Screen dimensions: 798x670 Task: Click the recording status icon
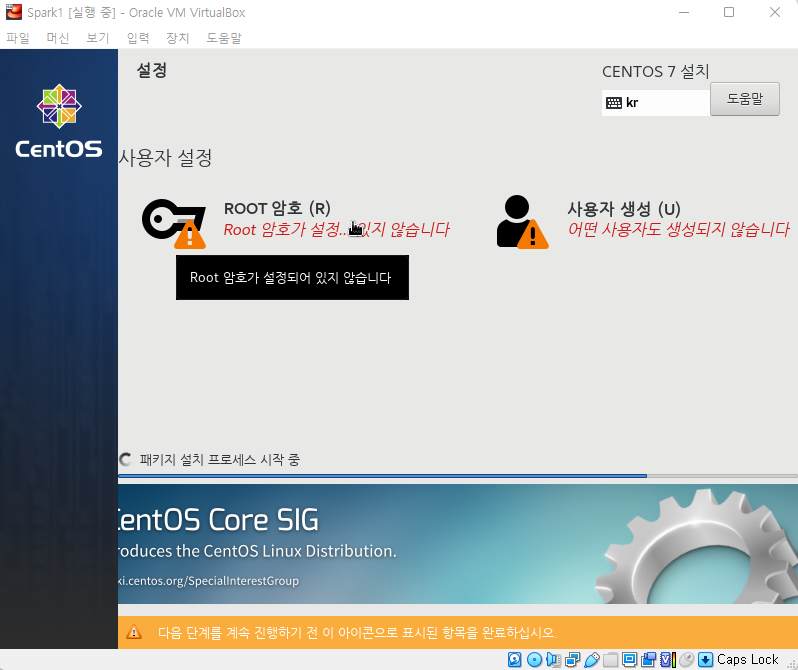648,660
